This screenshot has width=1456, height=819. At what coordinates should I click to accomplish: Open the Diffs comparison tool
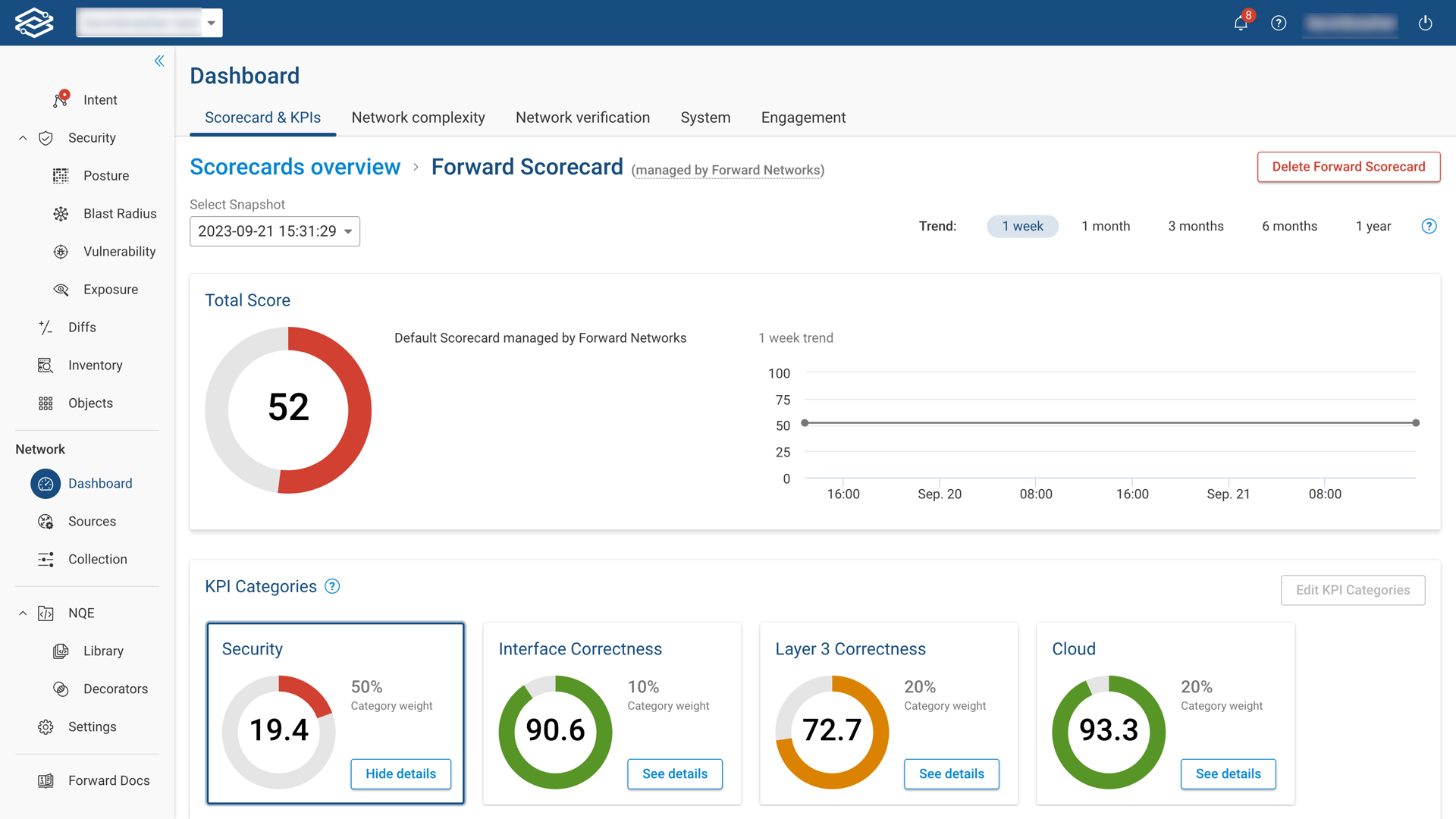[81, 327]
